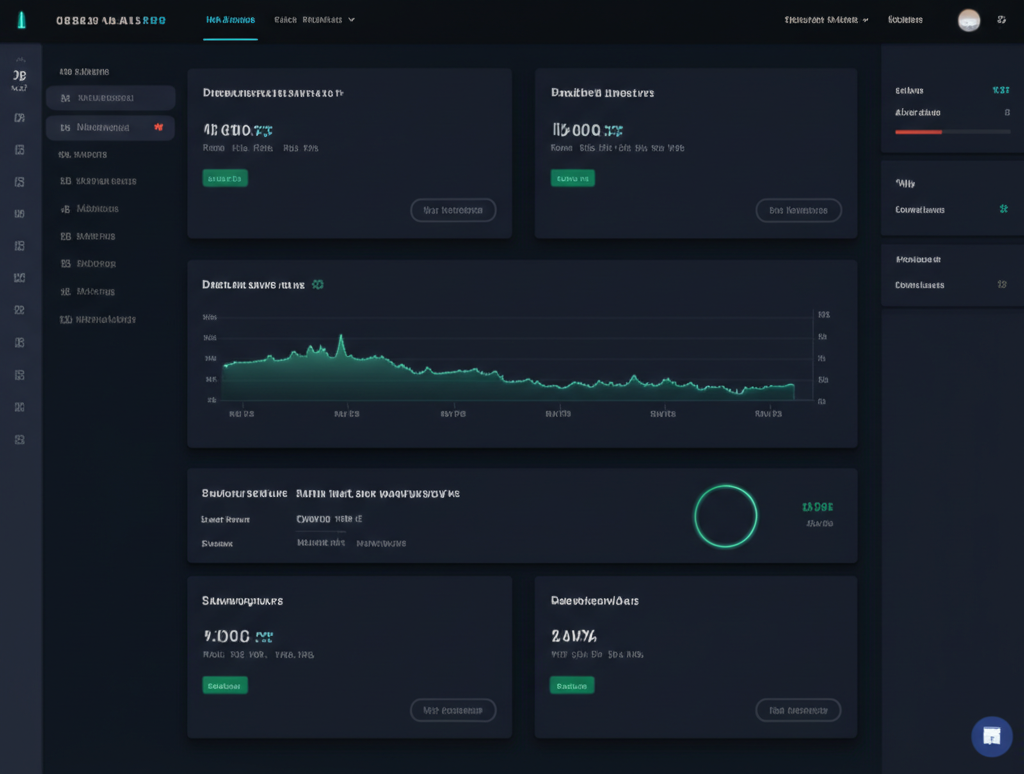Click the outlined pill button in the top-left card

(453, 210)
